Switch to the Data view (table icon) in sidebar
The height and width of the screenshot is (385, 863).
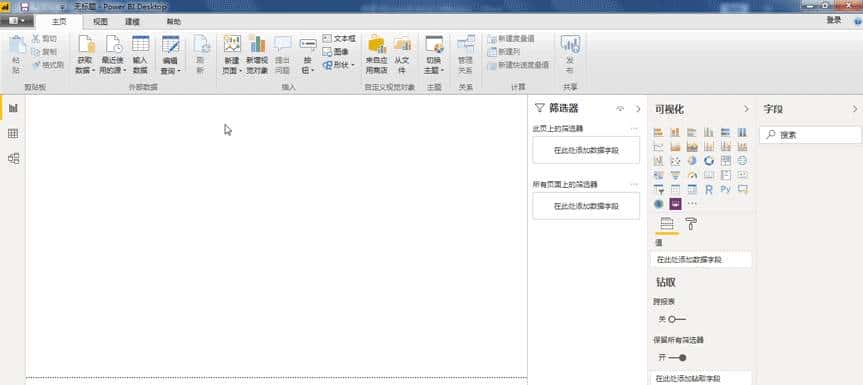[x=13, y=134]
